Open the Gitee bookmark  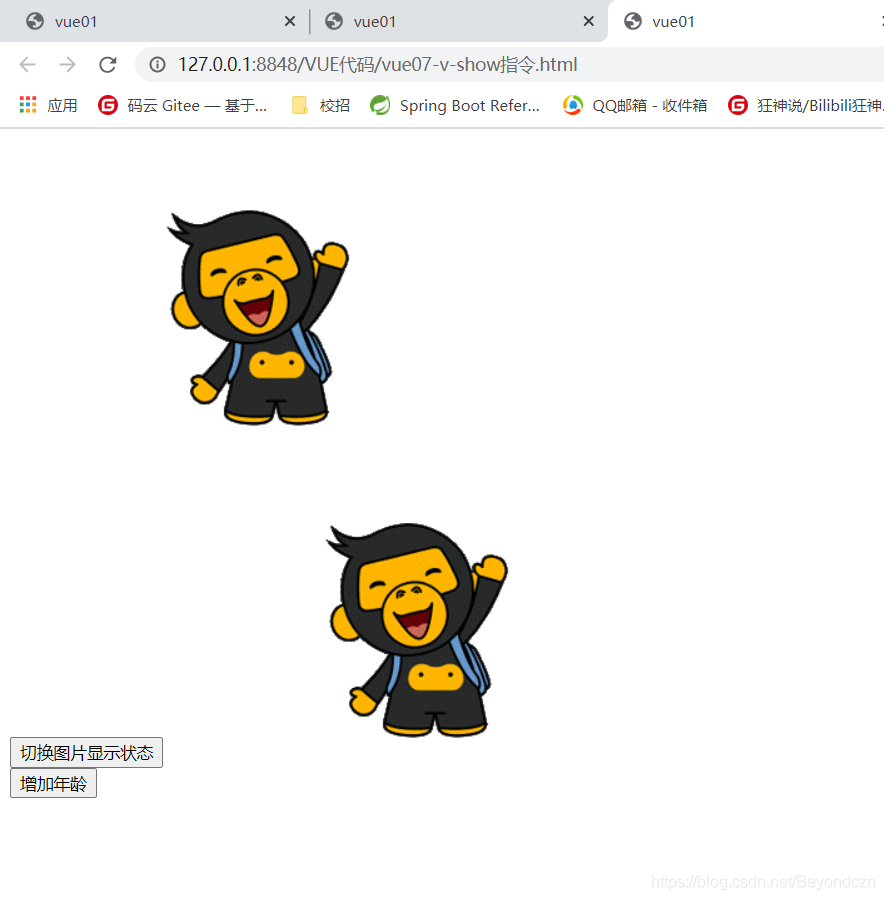[x=182, y=106]
